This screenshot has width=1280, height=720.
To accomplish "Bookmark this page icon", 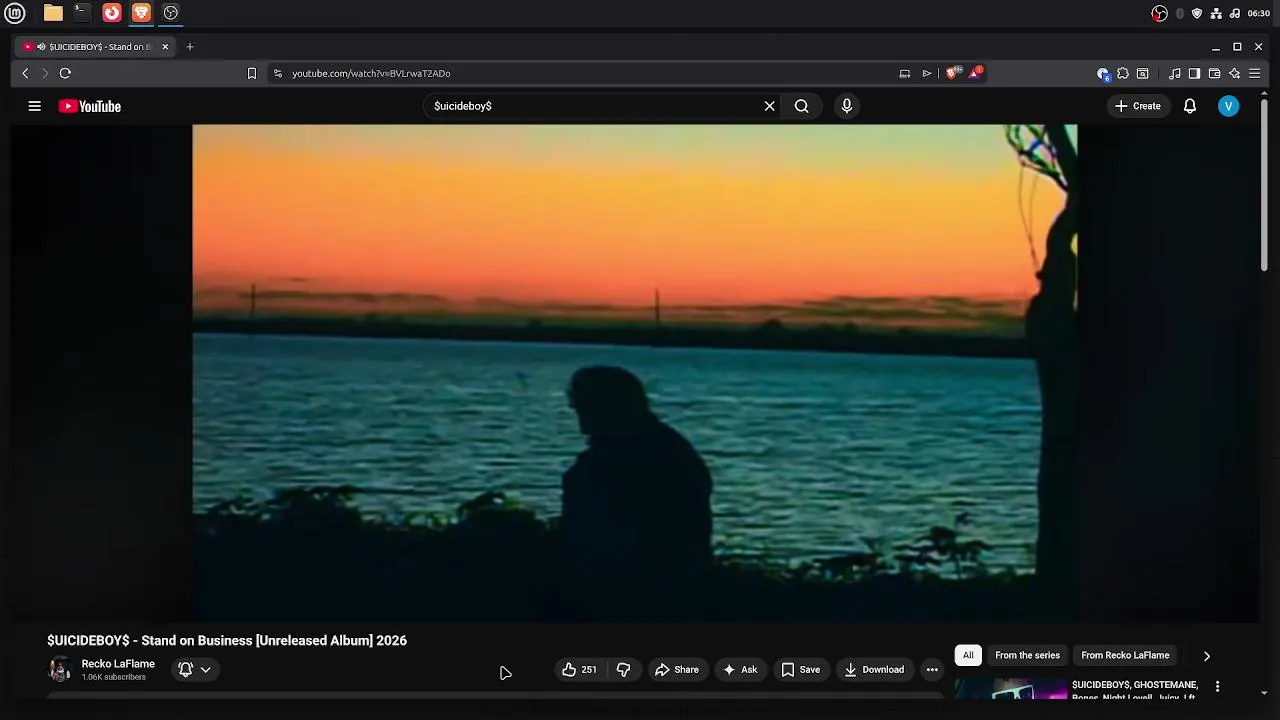I will click(x=252, y=73).
